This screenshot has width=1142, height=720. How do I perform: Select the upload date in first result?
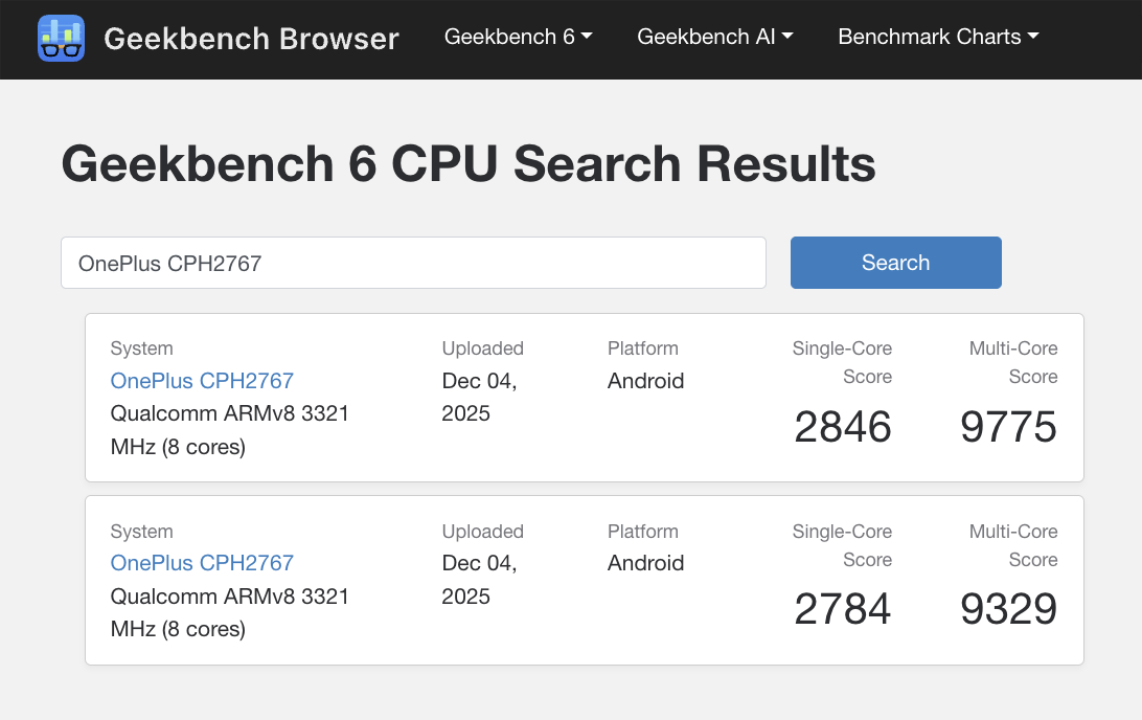pyautogui.click(x=480, y=397)
